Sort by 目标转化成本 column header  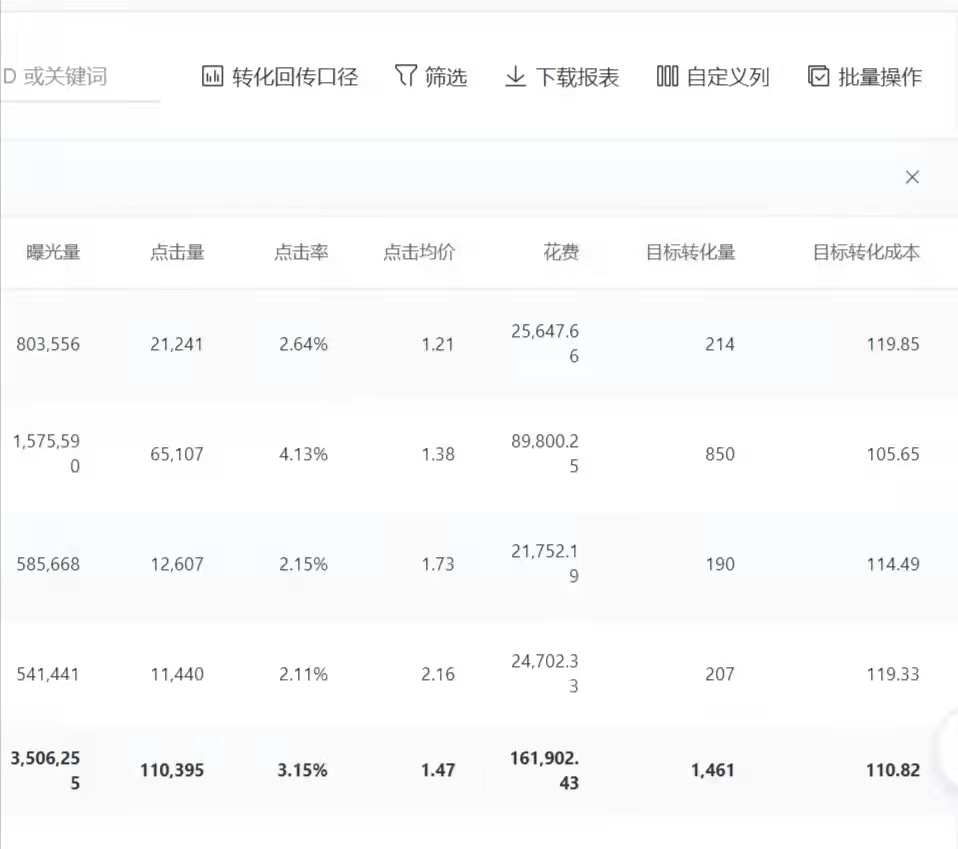pos(866,252)
